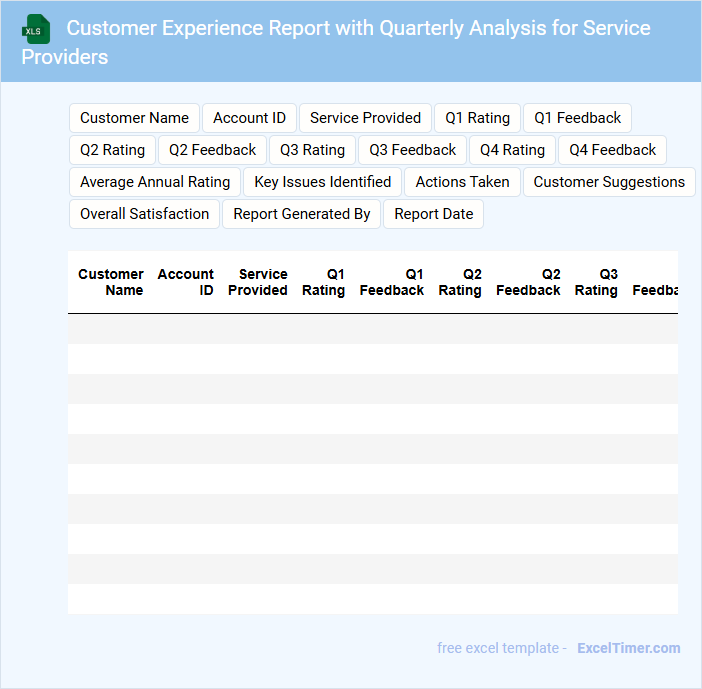Screen dimensions: 702x689
Task: Pick the Q4 Feedback tag
Action: 612,150
